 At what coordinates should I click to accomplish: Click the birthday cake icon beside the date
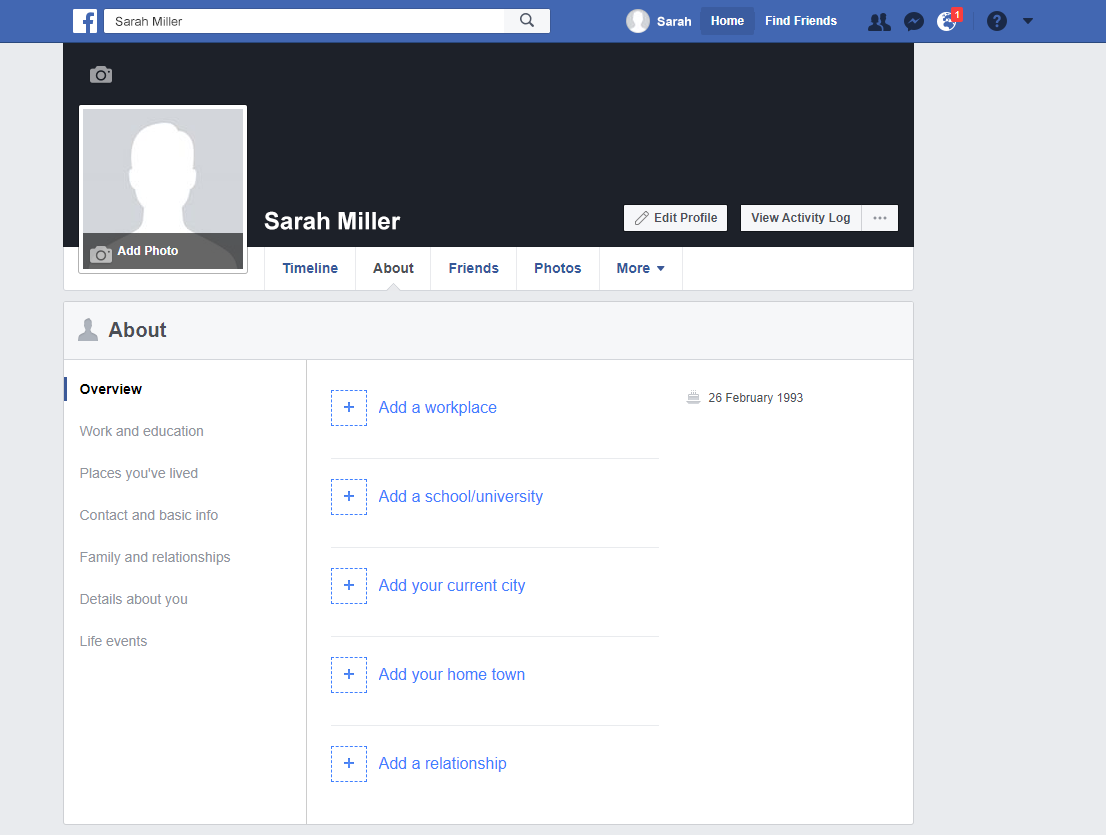(x=693, y=397)
